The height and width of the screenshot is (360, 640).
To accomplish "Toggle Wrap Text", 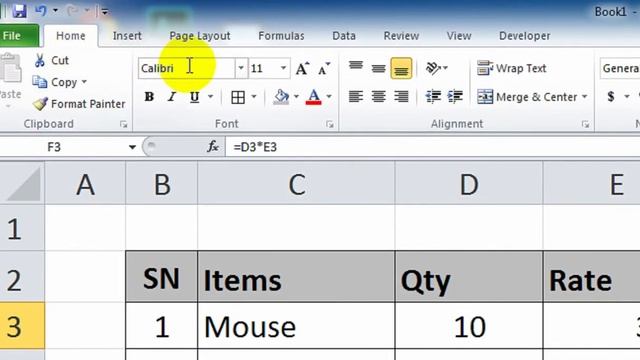I will tap(512, 68).
